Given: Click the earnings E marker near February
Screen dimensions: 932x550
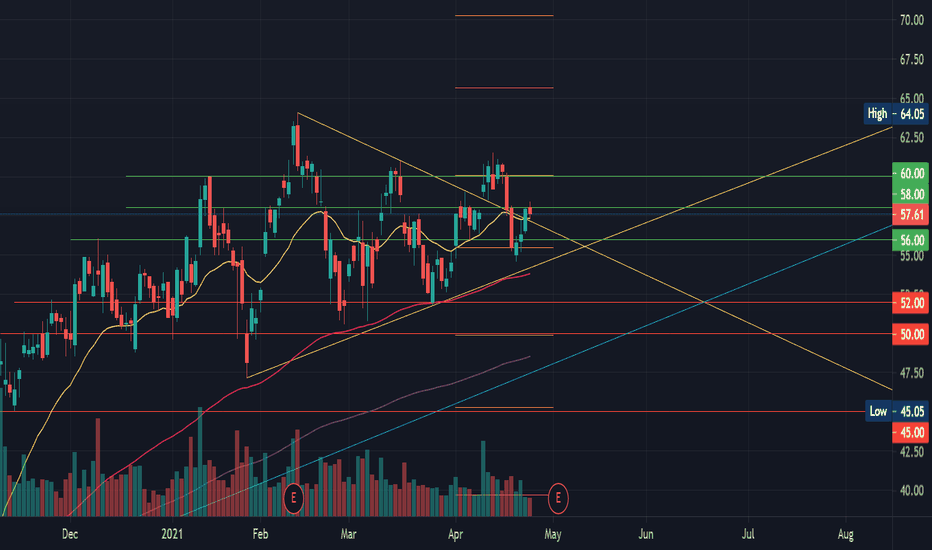Looking at the screenshot, I should click(294, 498).
